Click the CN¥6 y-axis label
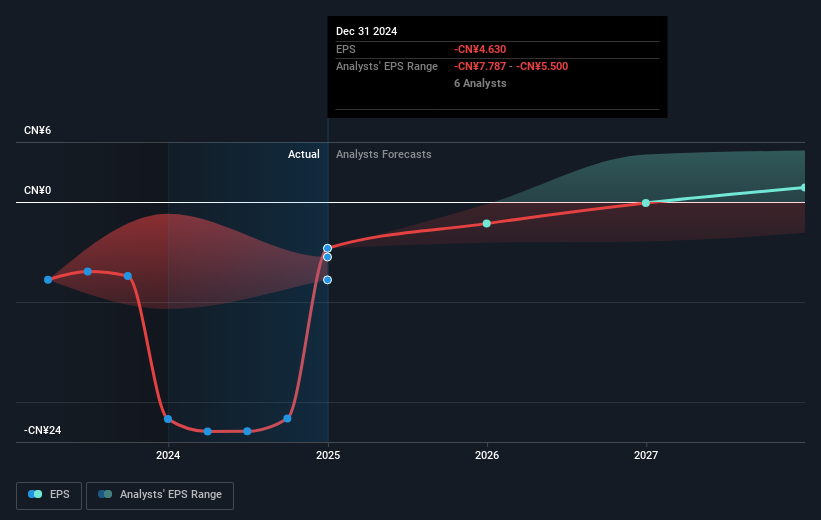Viewport: 821px width, 520px height. 38,130
